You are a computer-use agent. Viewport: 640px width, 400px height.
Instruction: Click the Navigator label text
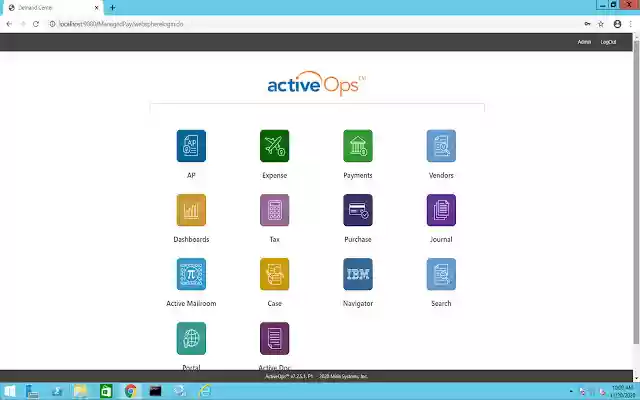pos(358,303)
